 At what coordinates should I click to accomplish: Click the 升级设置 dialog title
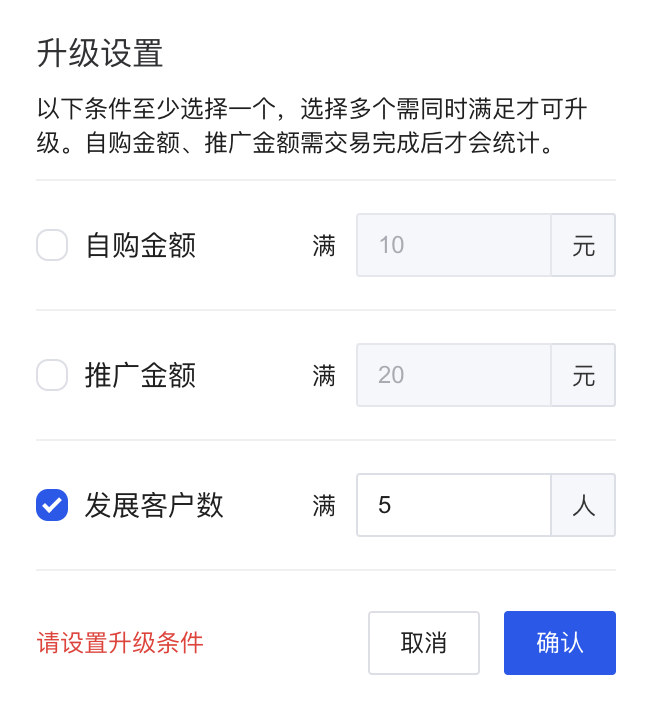tap(100, 53)
